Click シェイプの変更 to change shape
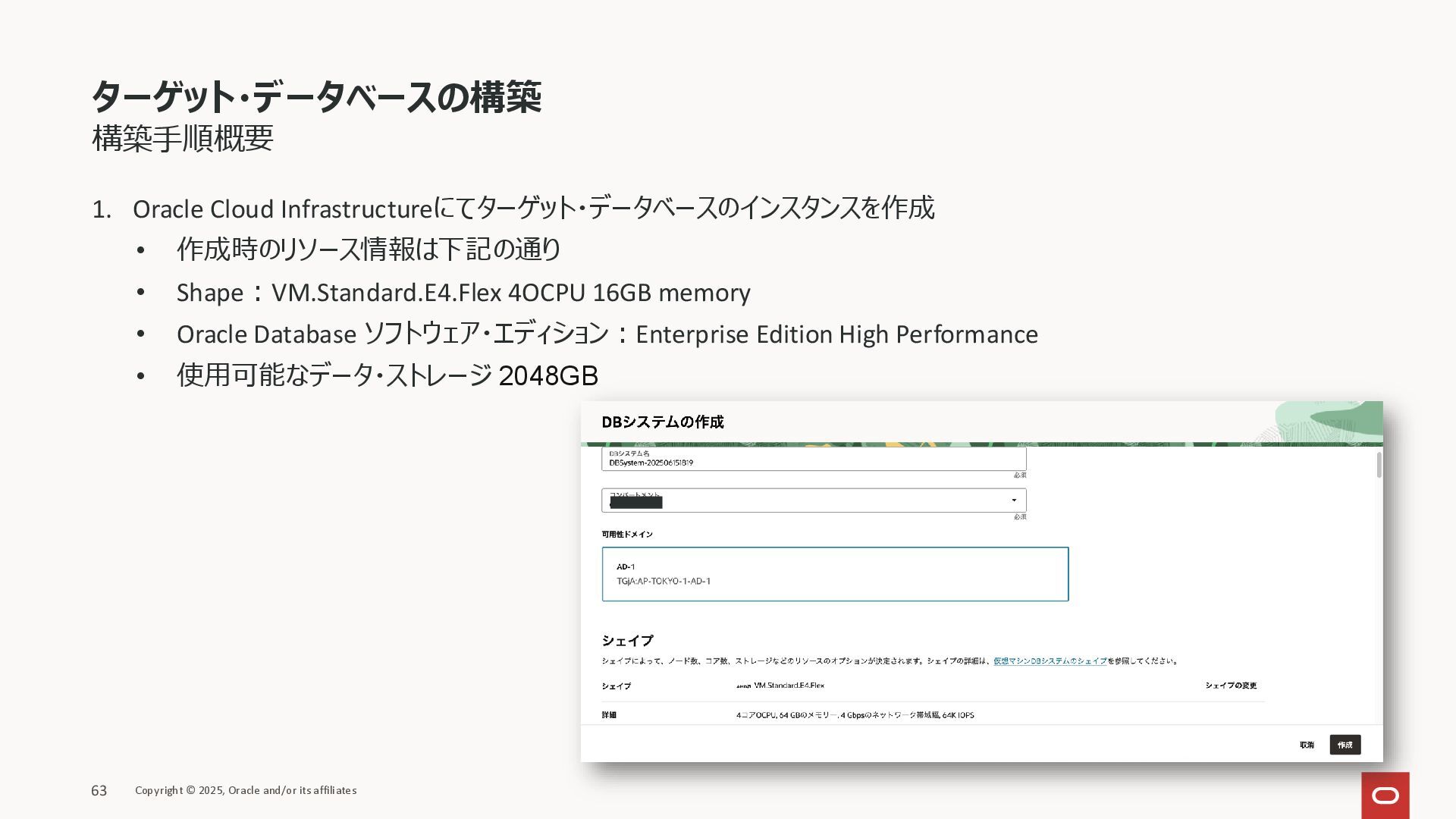The image size is (1456, 819). click(x=1231, y=686)
